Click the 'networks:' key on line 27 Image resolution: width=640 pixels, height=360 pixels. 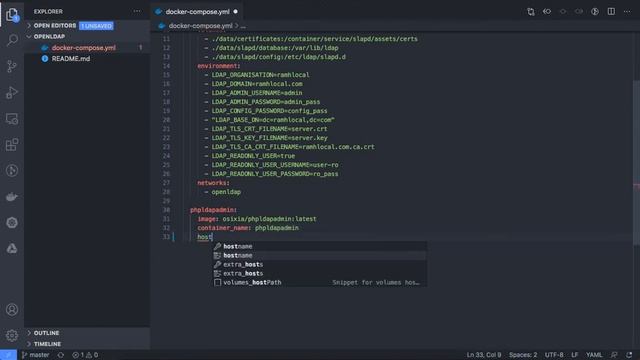[x=213, y=183]
